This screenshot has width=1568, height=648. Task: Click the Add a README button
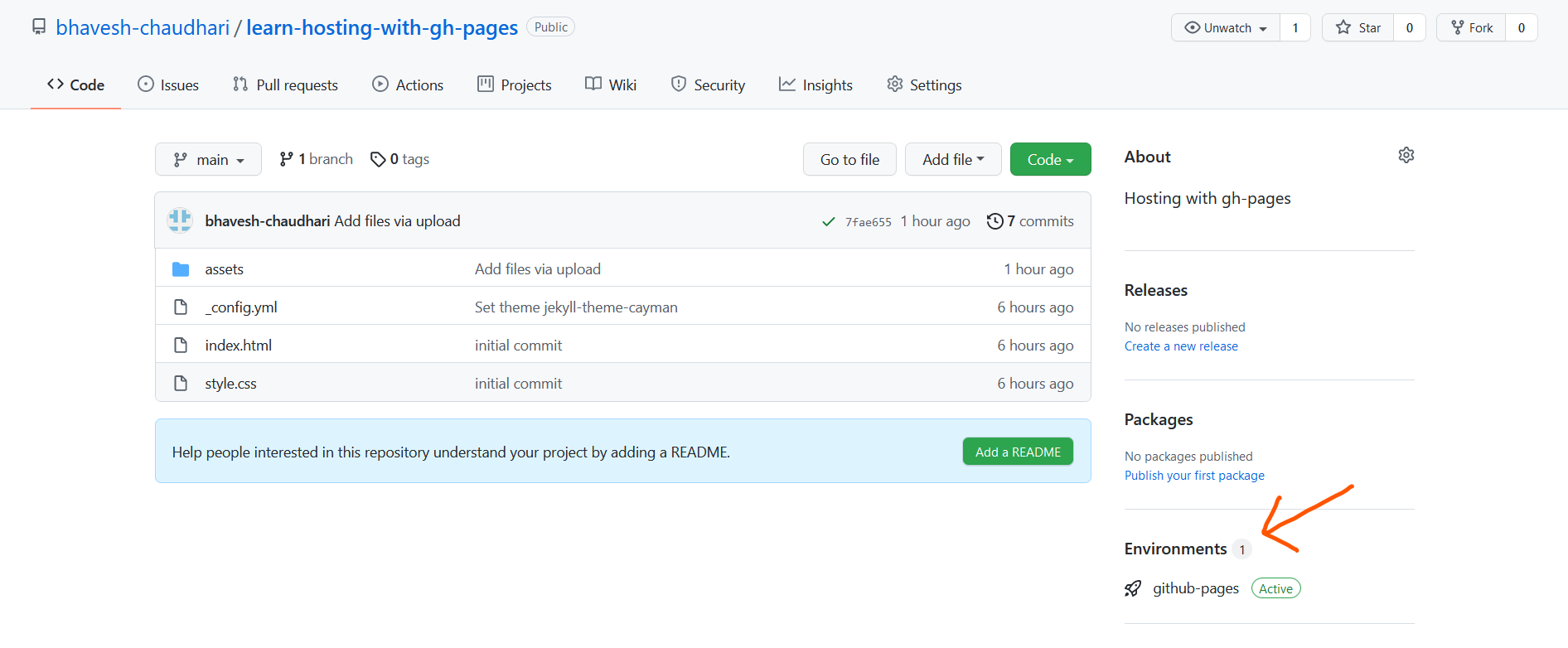(x=1018, y=452)
